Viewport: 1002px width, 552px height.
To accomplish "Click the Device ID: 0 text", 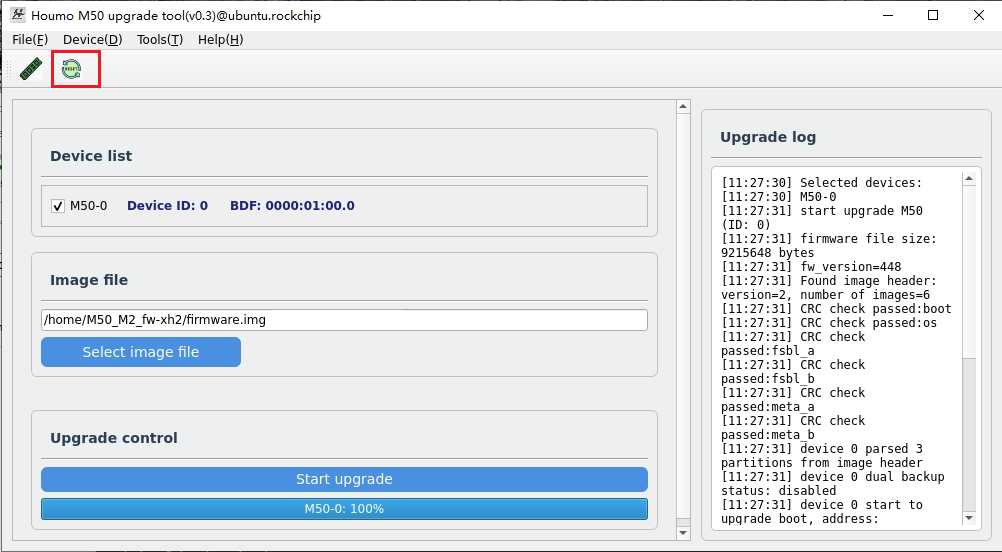I will click(x=167, y=206).
